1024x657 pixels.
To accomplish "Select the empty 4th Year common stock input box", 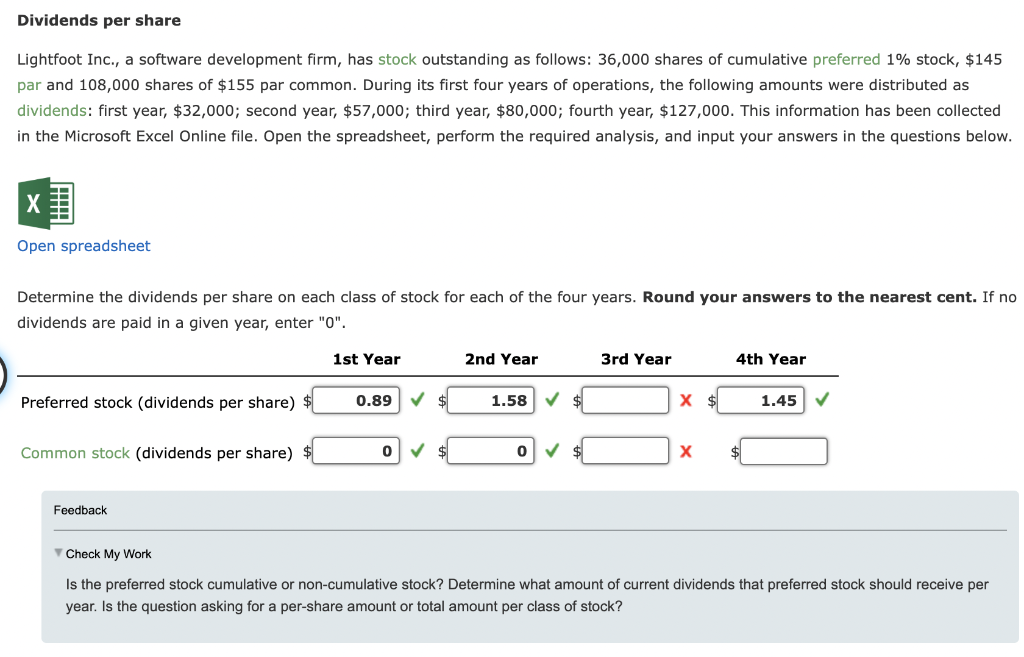I will (x=784, y=451).
